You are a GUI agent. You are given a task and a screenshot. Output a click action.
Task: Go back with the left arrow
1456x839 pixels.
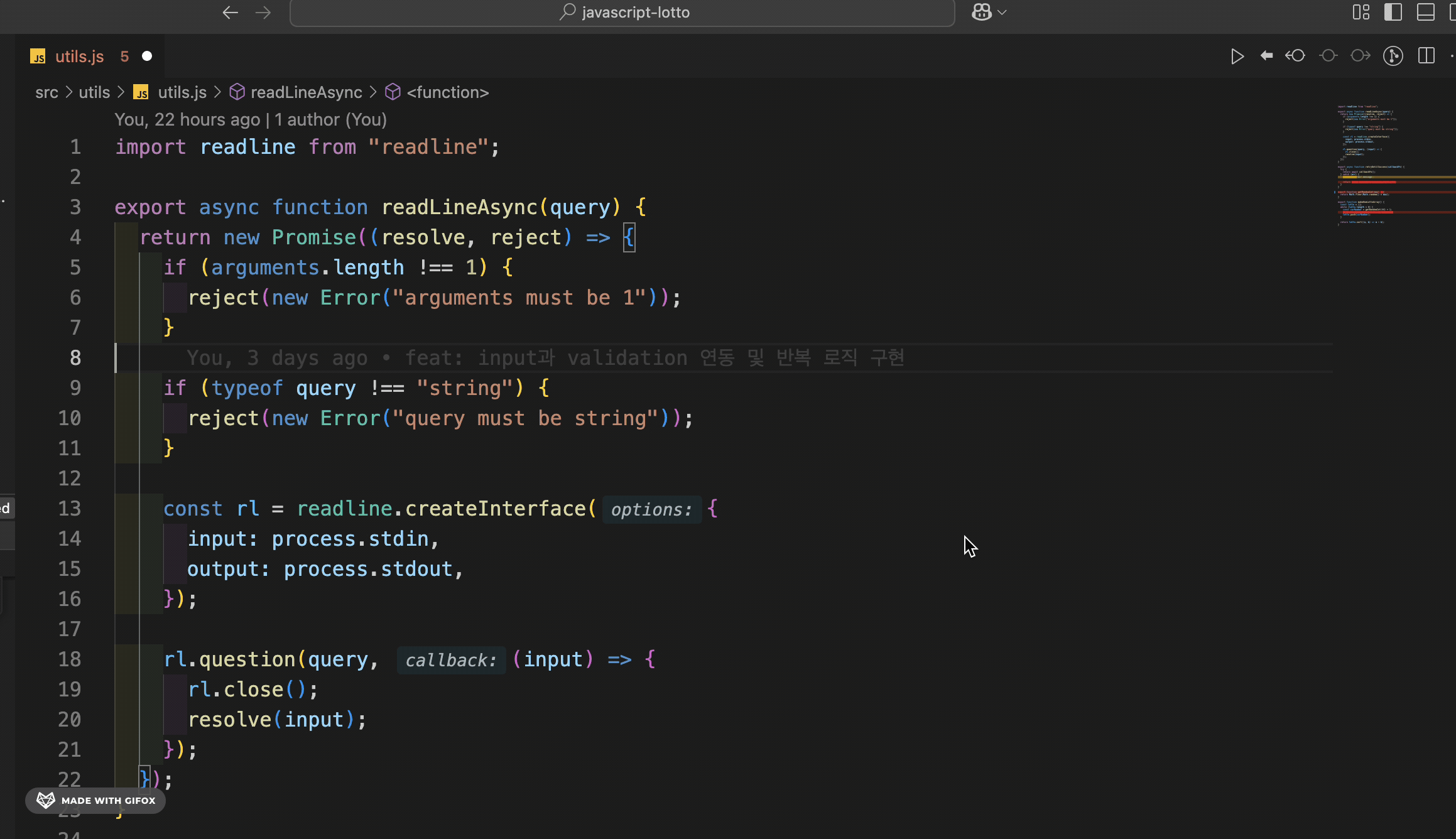(x=230, y=13)
